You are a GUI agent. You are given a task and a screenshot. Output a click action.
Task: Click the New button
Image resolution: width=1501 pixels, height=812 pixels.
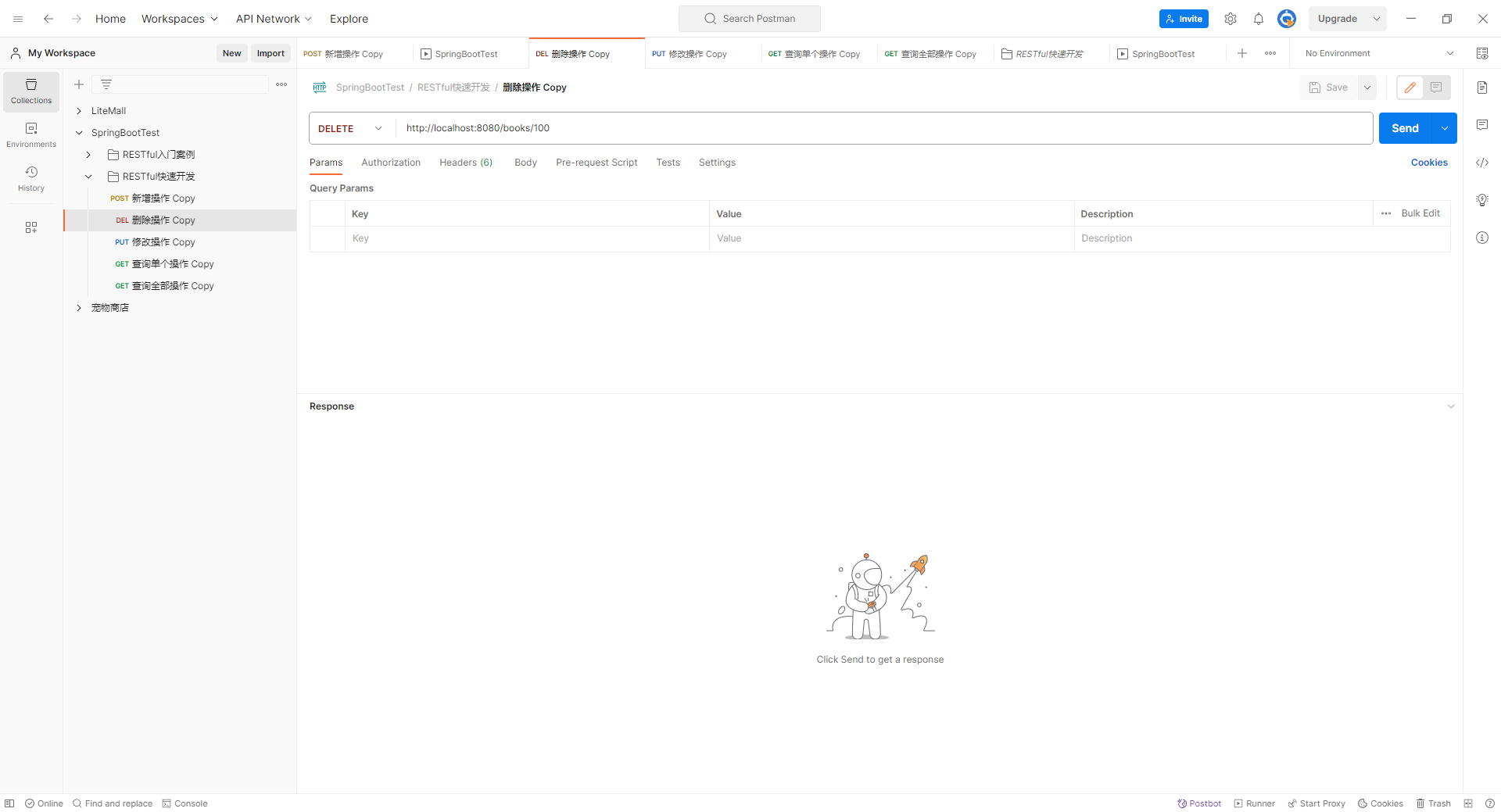click(x=231, y=53)
